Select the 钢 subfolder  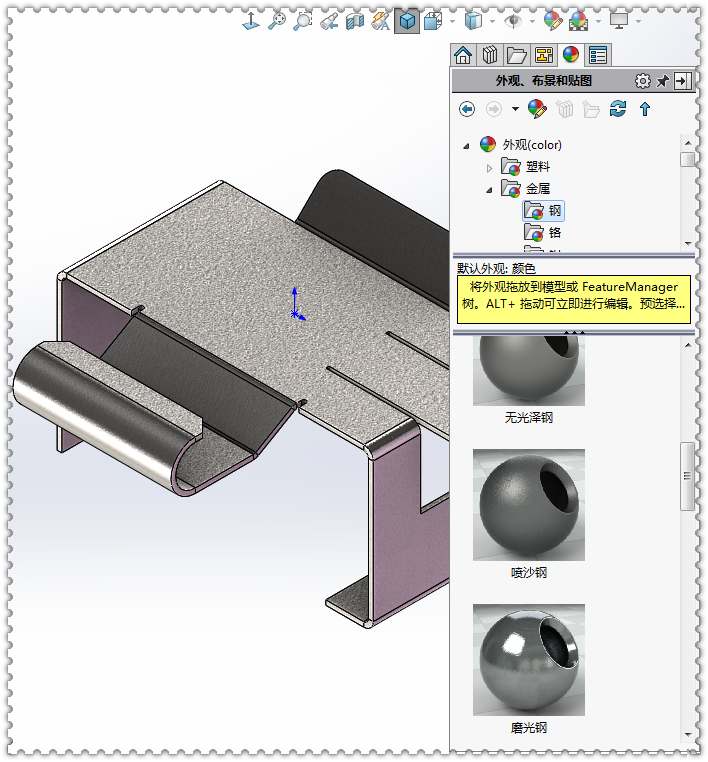(543, 211)
